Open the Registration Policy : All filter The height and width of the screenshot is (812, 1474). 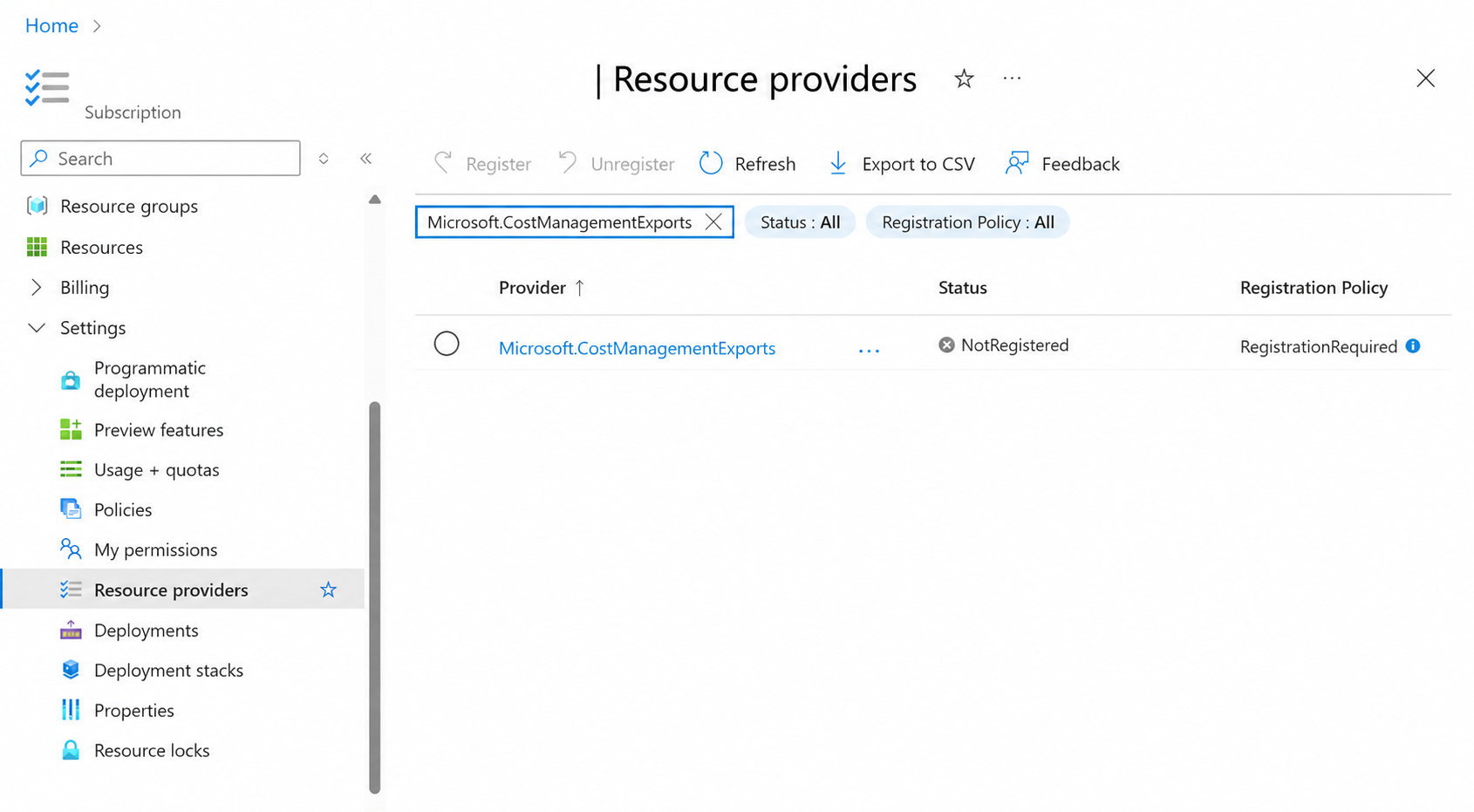pos(967,222)
